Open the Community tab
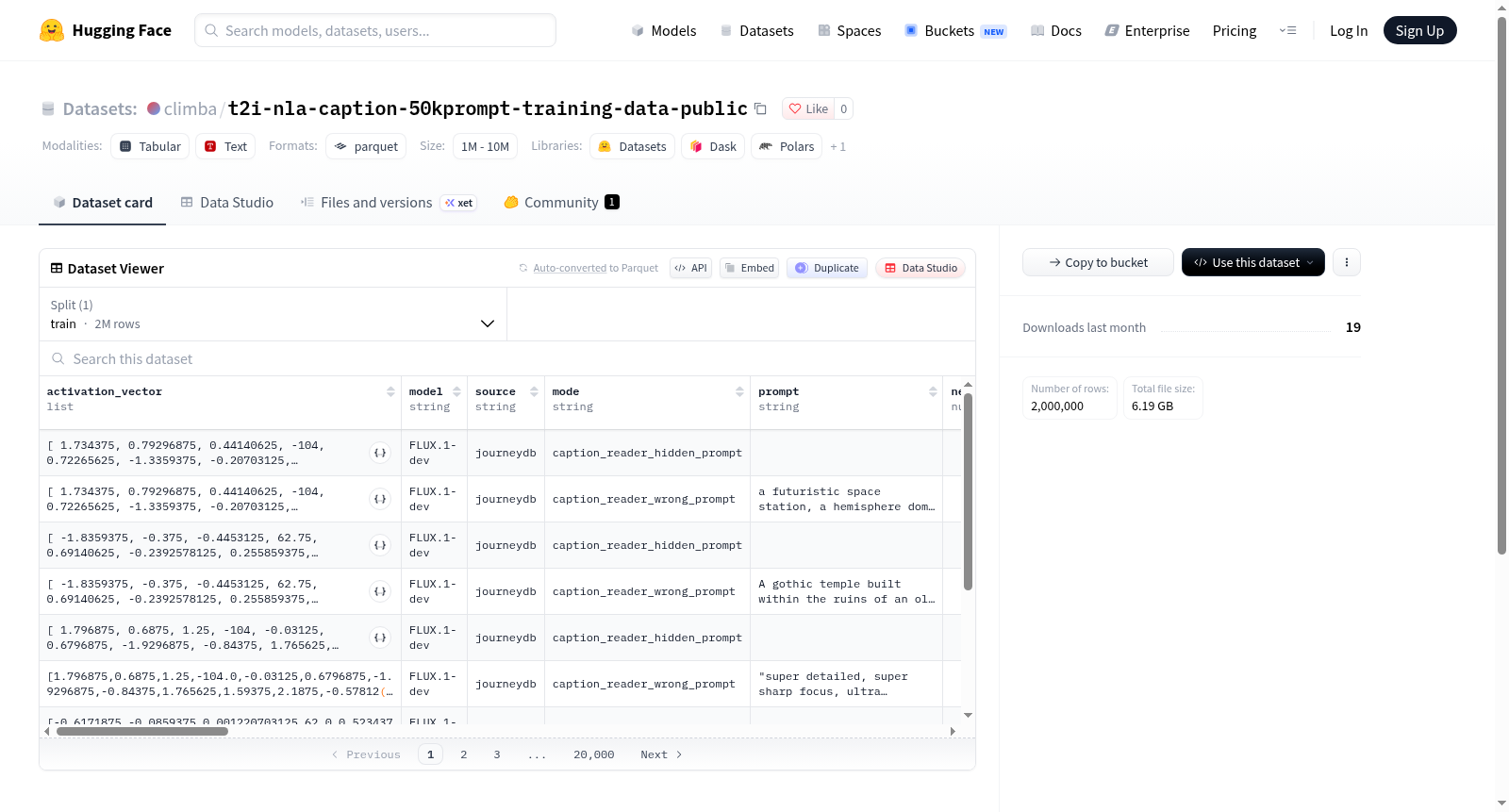Image resolution: width=1509 pixels, height=812 pixels. click(x=561, y=202)
